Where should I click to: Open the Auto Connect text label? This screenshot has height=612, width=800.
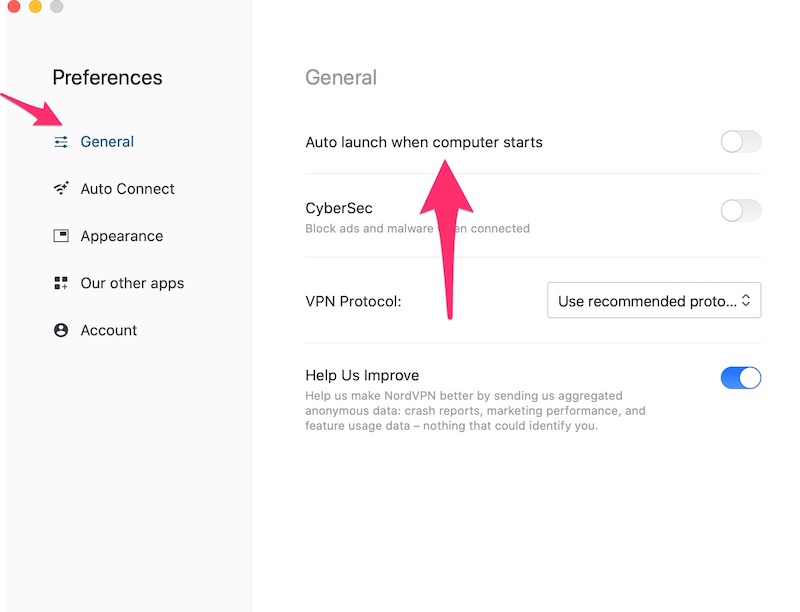pos(127,189)
